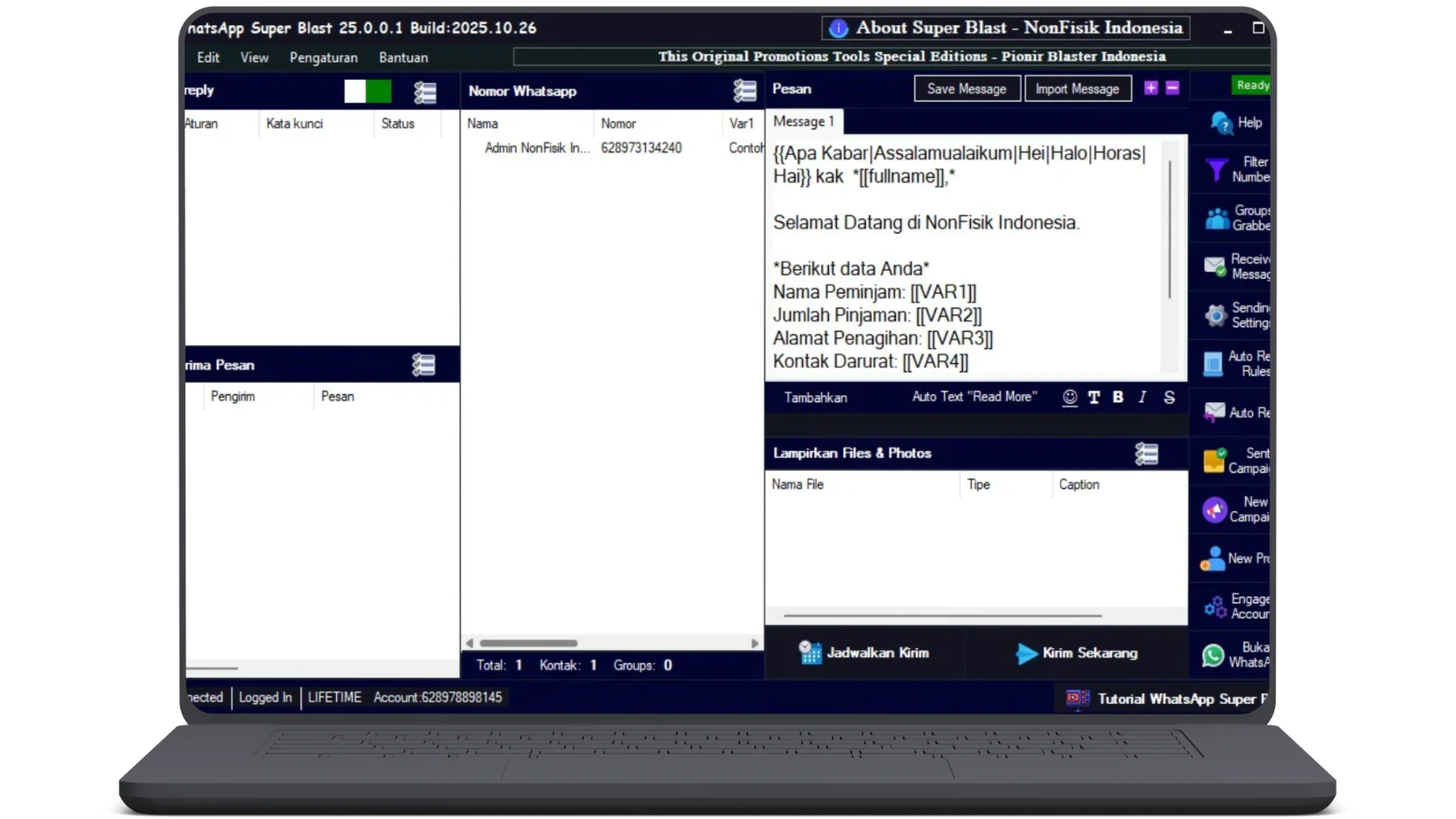1456x819 pixels.
Task: Click the message editor vertical scrollbar
Action: 1170,228
